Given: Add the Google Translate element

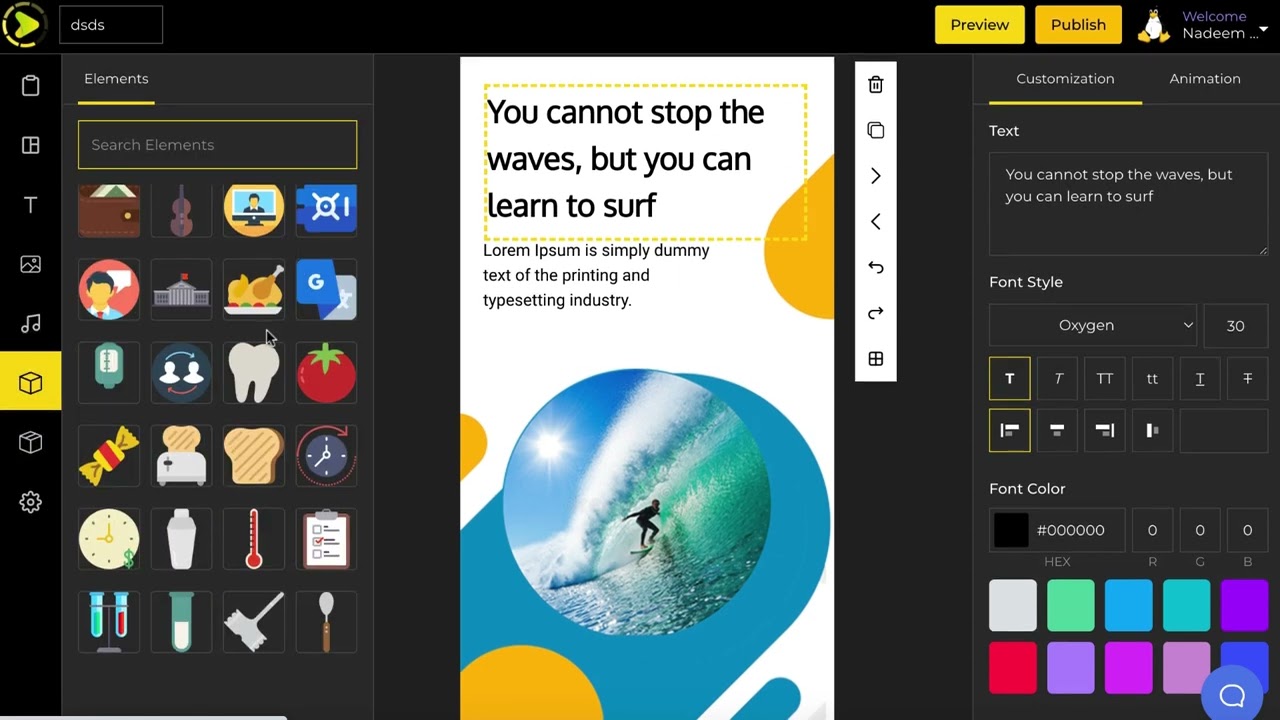Looking at the screenshot, I should (326, 290).
